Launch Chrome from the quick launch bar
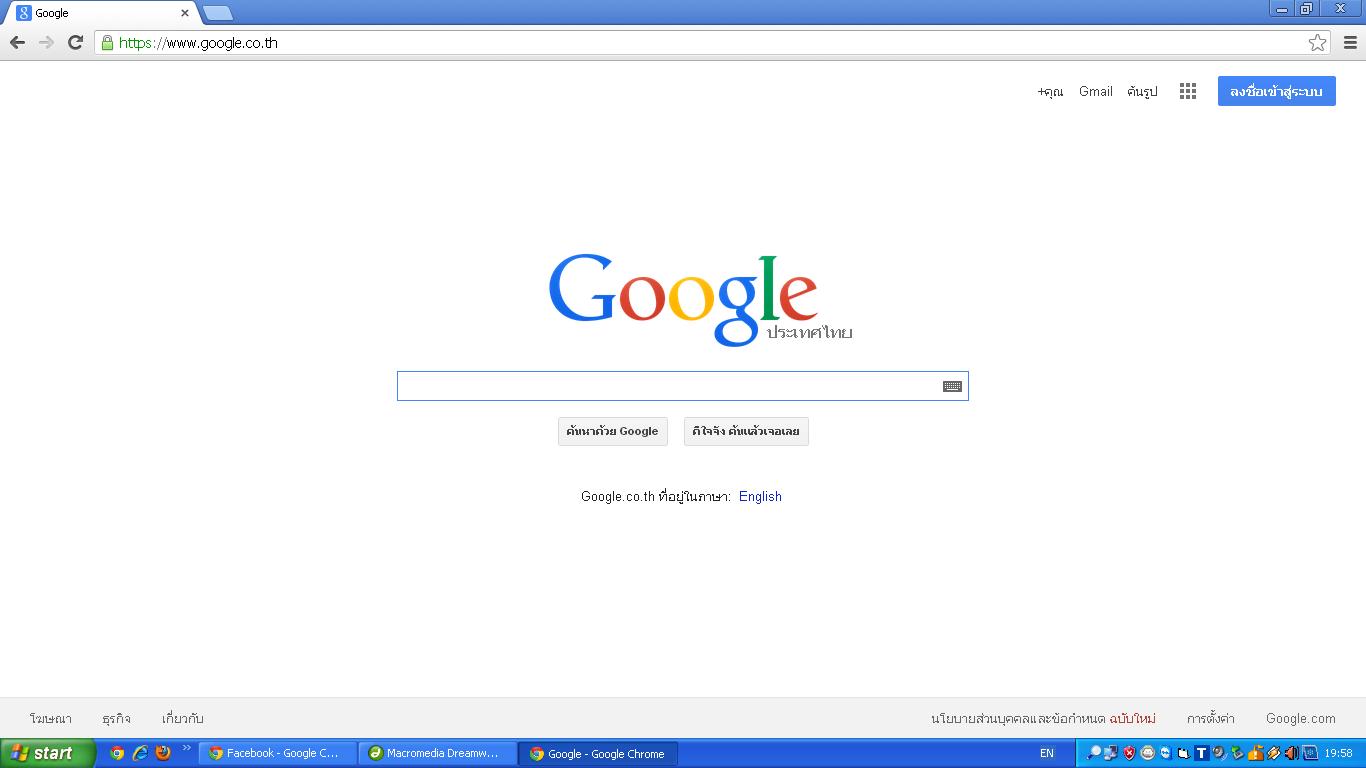 (x=117, y=753)
